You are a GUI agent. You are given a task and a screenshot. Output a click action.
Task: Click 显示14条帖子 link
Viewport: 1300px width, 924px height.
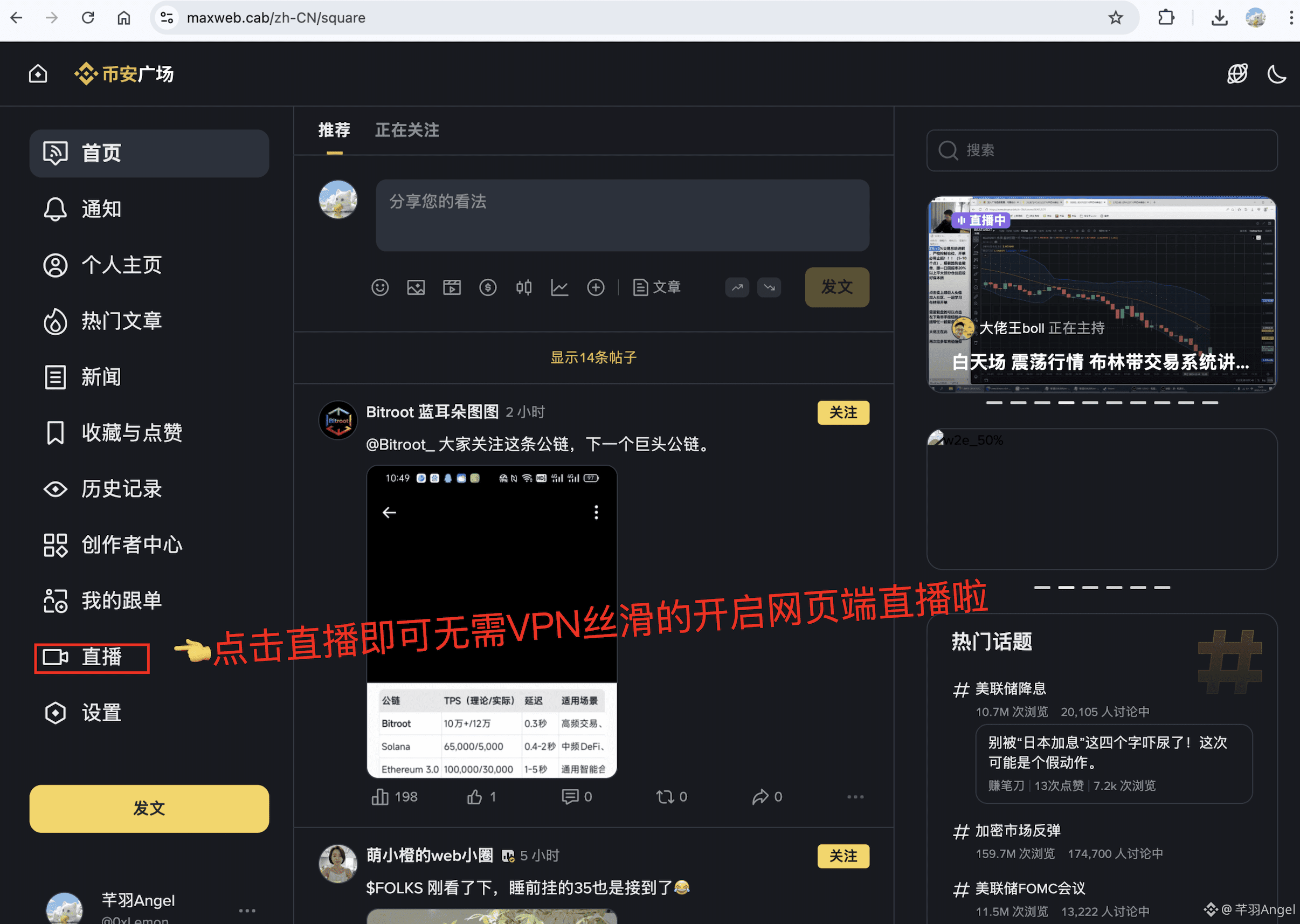[x=593, y=357]
